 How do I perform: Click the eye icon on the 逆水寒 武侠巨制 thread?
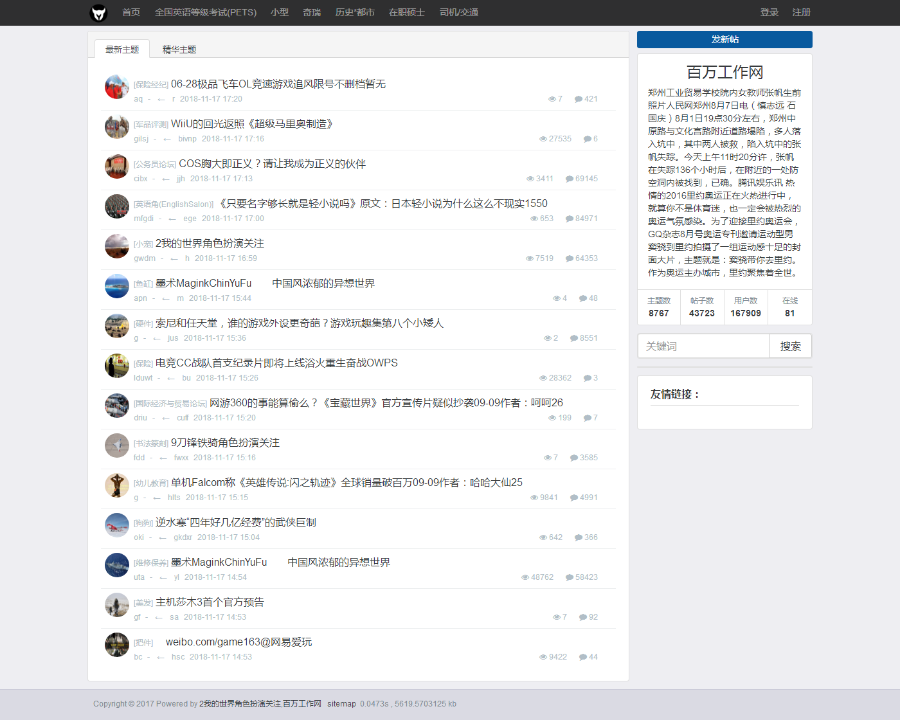pyautogui.click(x=543, y=537)
